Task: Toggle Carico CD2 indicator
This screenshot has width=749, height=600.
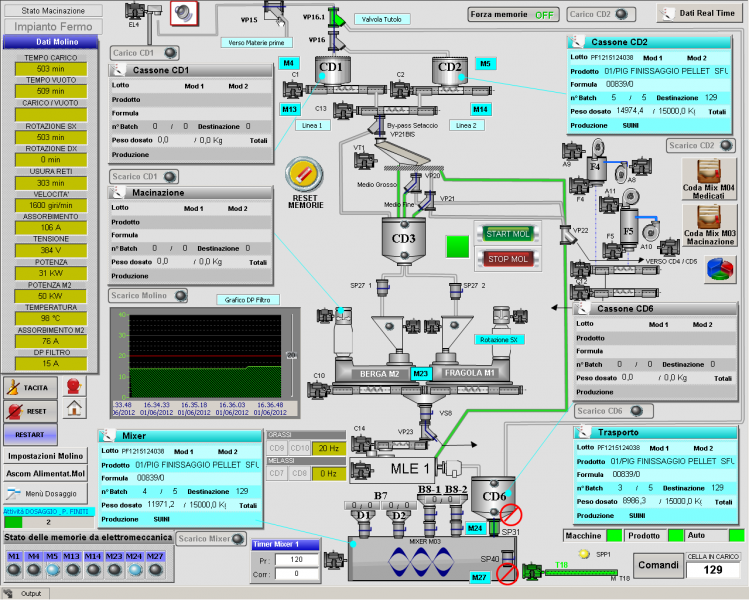Action: [x=601, y=14]
